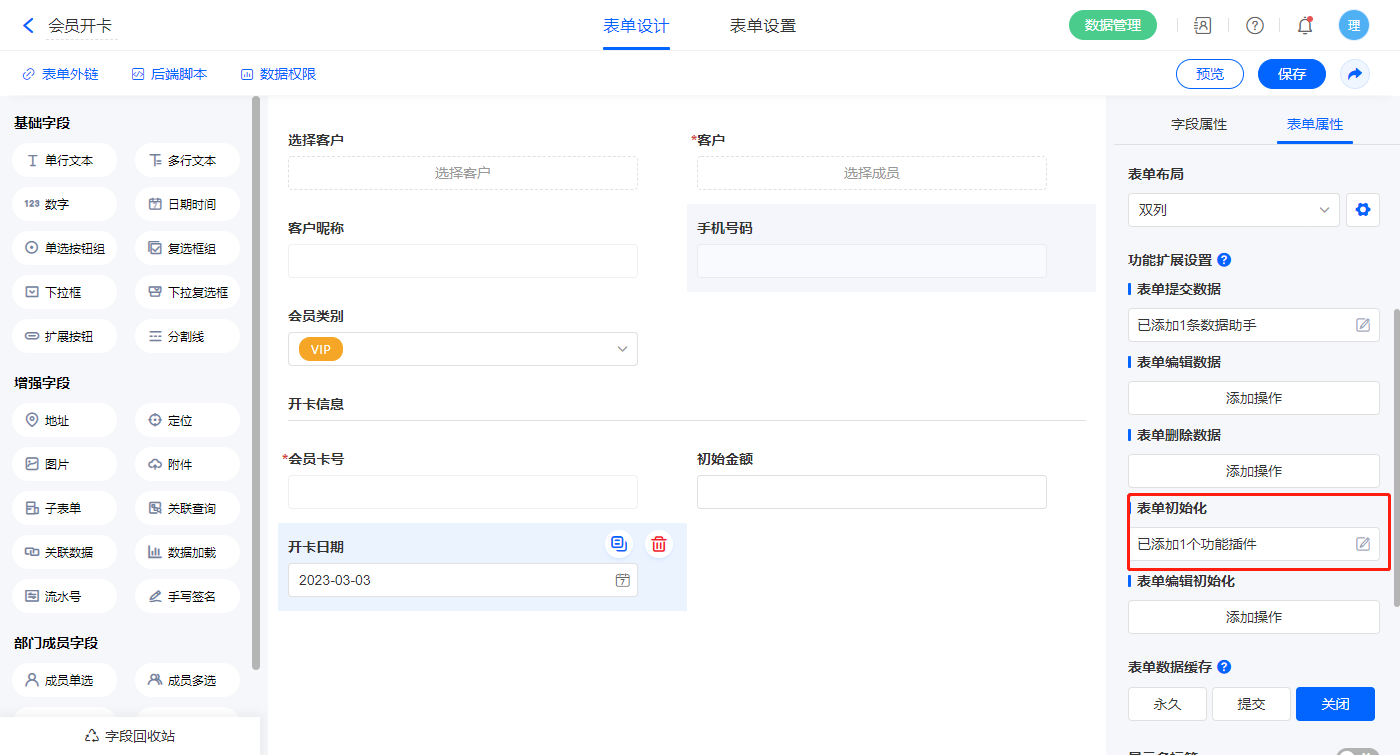Image resolution: width=1400 pixels, height=755 pixels.
Task: Edit 表单提交数据 data helper entry icon
Action: click(x=1362, y=325)
